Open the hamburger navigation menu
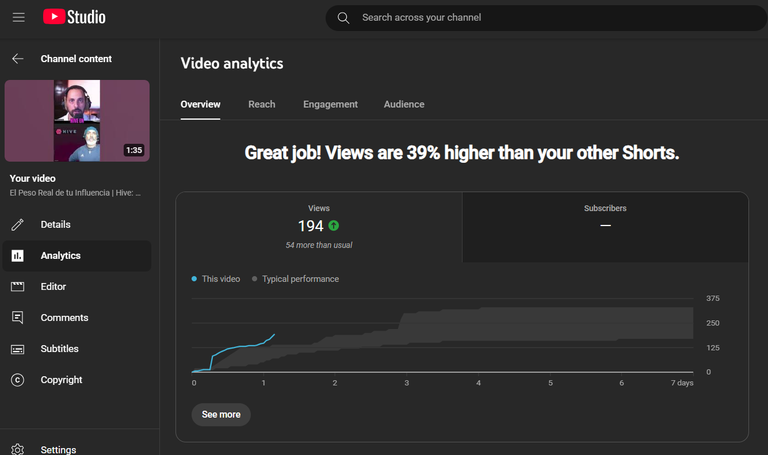Viewport: 768px width, 455px height. 19,18
